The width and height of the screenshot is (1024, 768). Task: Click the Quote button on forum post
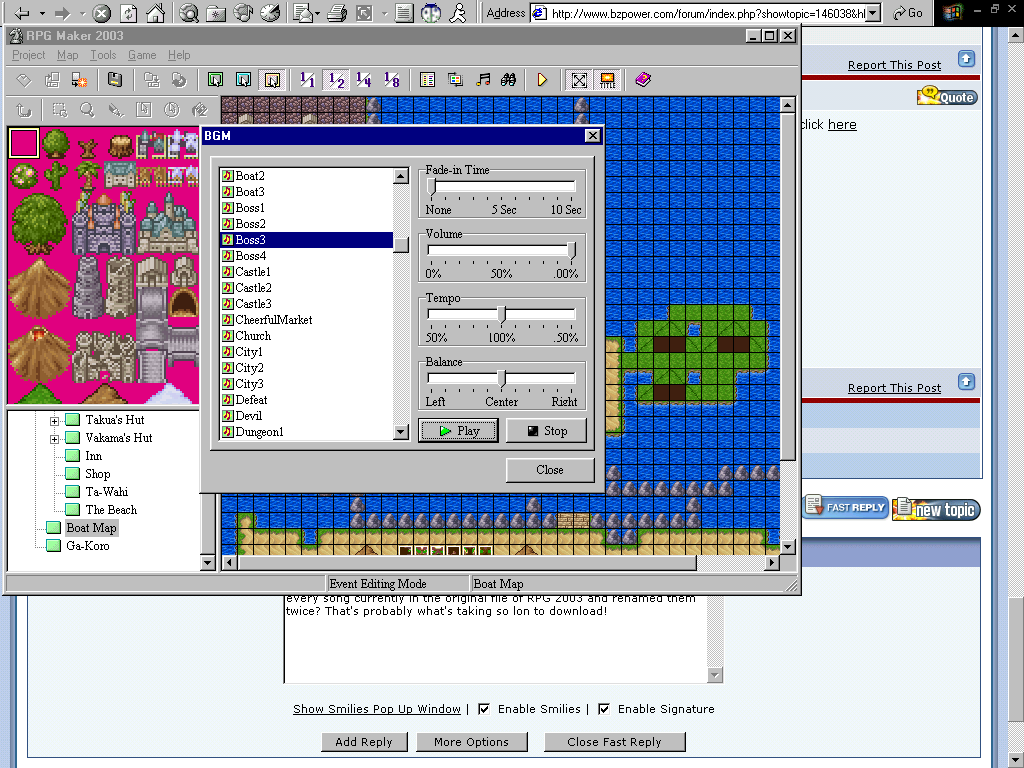point(948,96)
